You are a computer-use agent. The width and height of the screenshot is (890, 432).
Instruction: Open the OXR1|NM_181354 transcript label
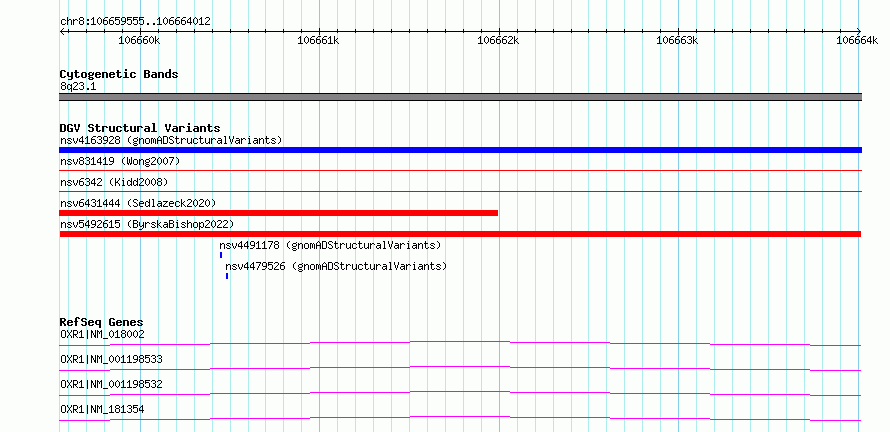click(102, 409)
